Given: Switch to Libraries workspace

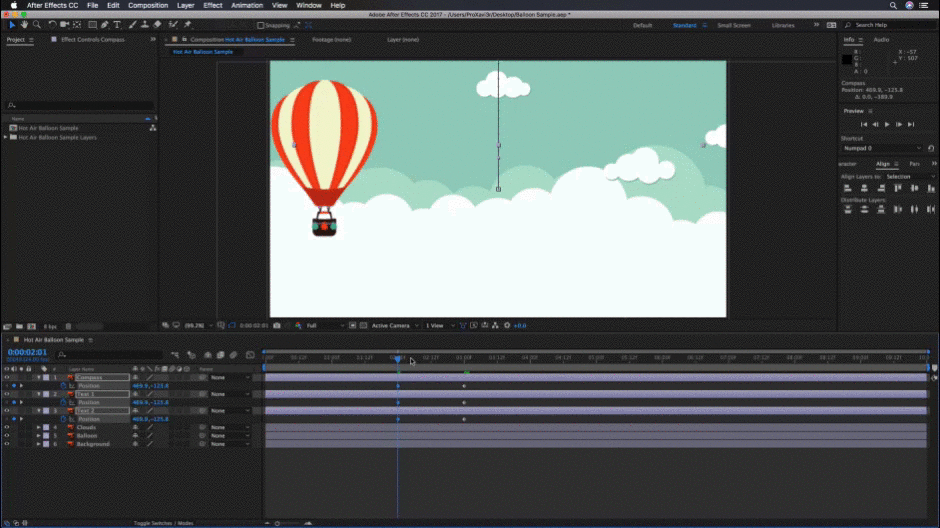Looking at the screenshot, I should click(783, 25).
